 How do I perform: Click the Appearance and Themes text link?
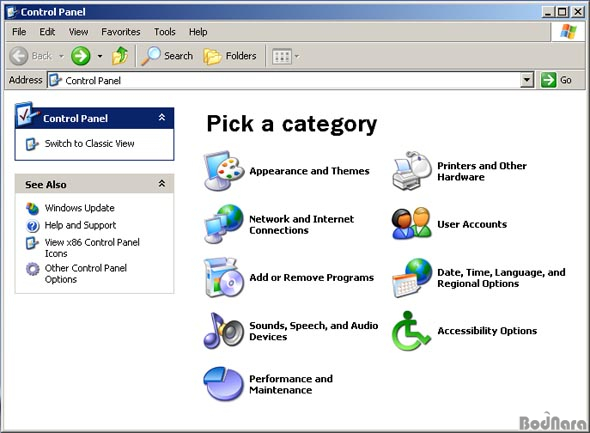pyautogui.click(x=310, y=171)
